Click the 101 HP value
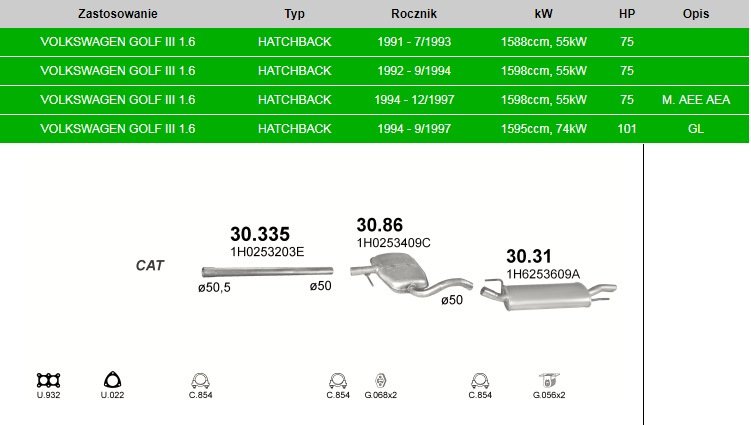Viewport: 751px width, 425px height. tap(627, 128)
